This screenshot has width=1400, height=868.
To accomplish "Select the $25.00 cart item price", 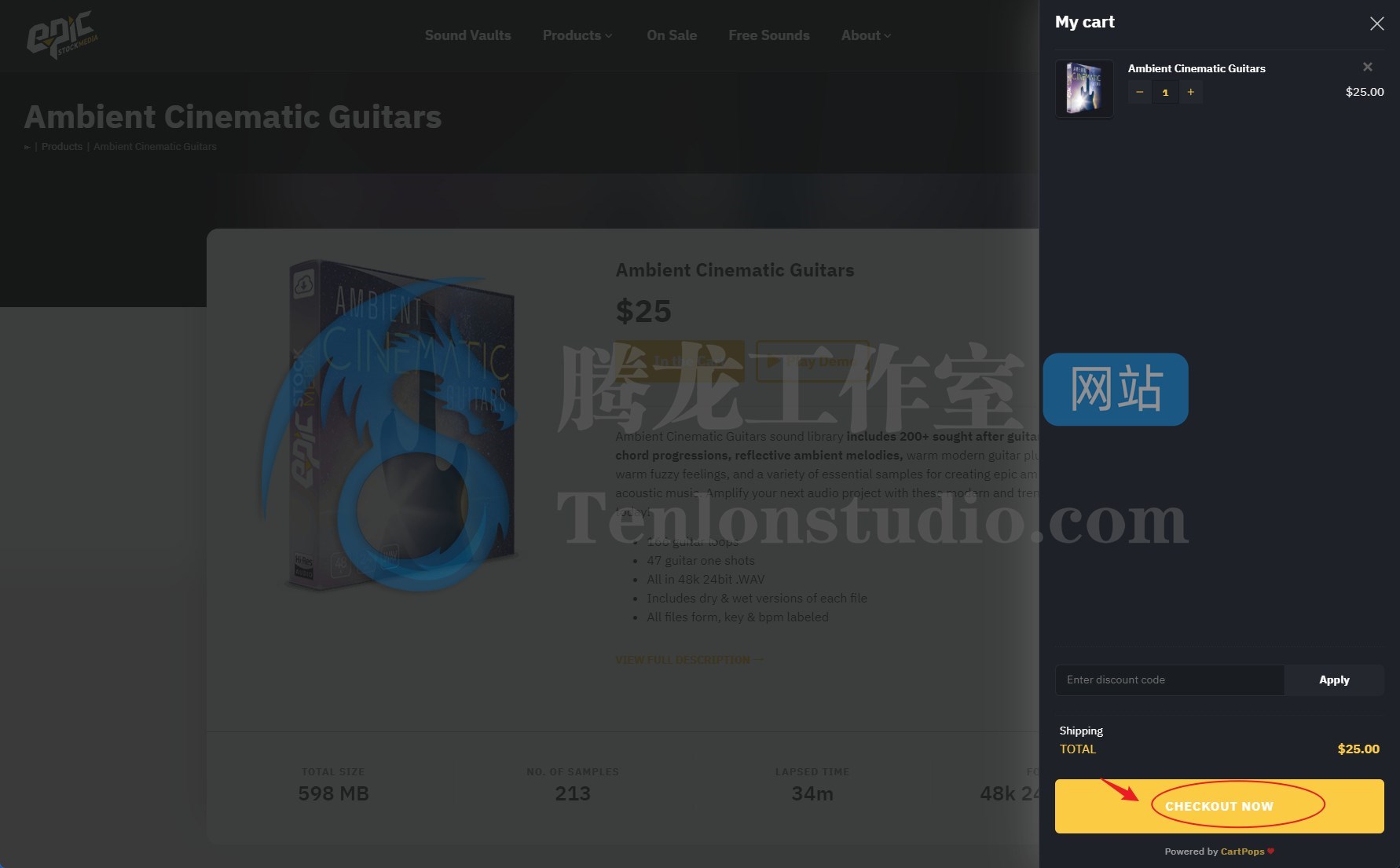I will coord(1365,92).
